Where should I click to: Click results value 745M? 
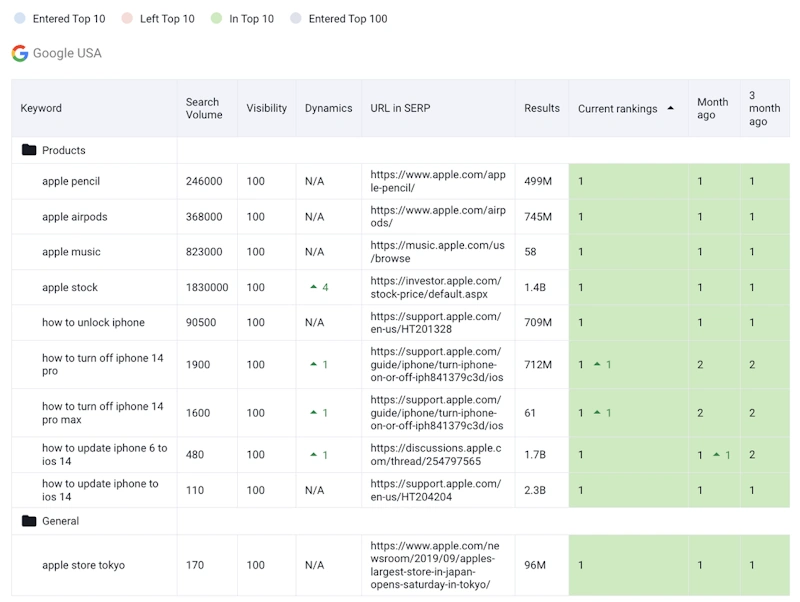538,216
